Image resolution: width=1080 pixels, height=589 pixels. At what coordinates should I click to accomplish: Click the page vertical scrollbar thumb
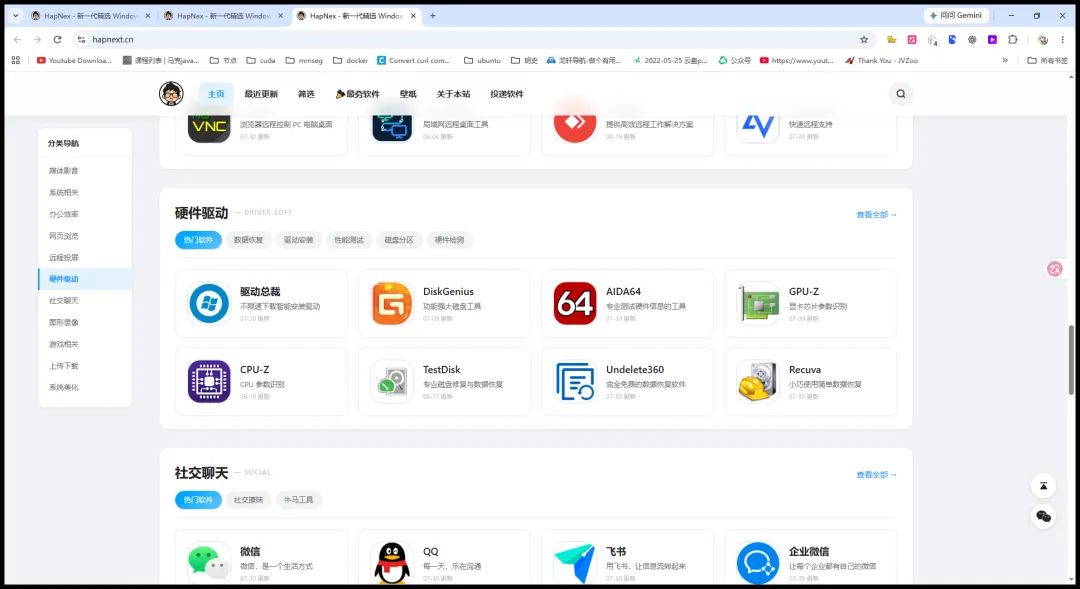pyautogui.click(x=1071, y=360)
